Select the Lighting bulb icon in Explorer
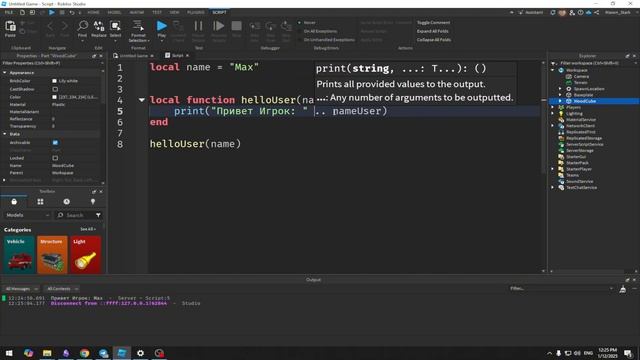 [x=561, y=113]
